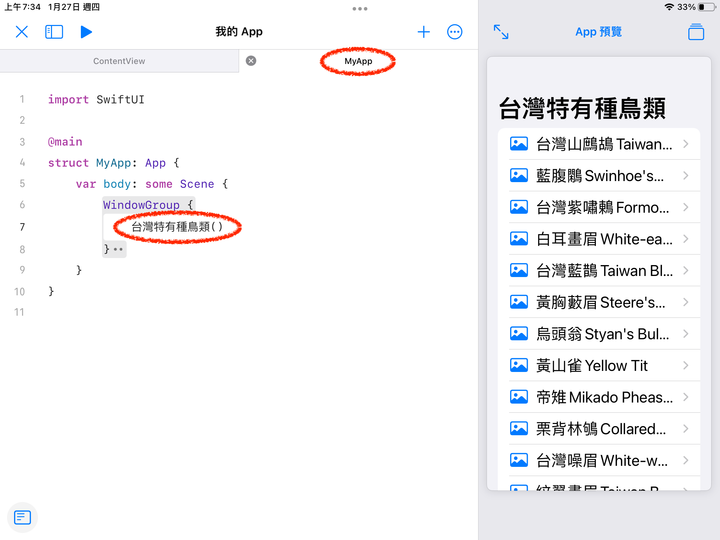This screenshot has height=540, width=720.
Task: Tap chevron on 藍腹鷴 row
Action: click(686, 176)
